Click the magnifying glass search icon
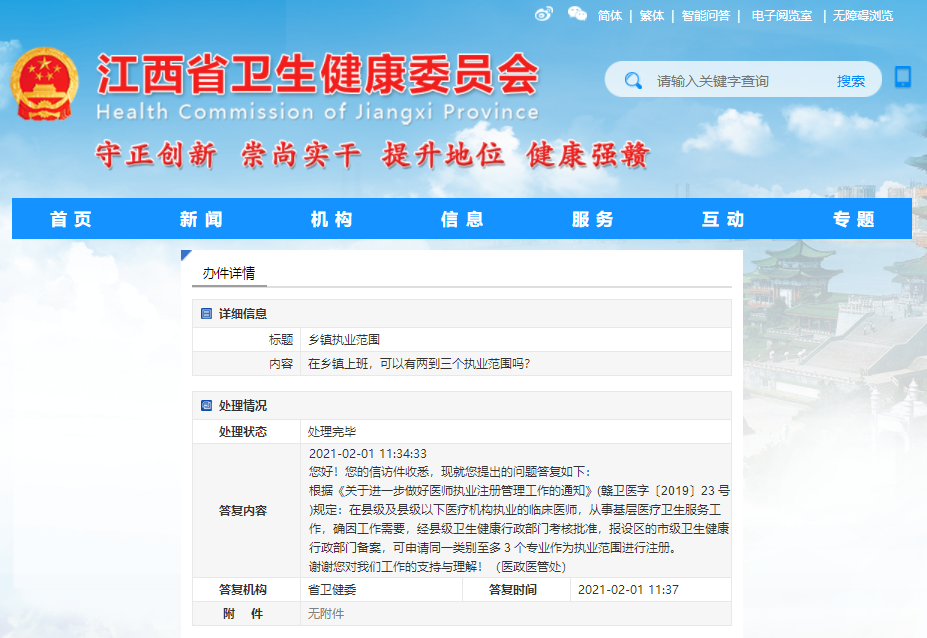Screen dimensions: 927x638 tap(632, 81)
